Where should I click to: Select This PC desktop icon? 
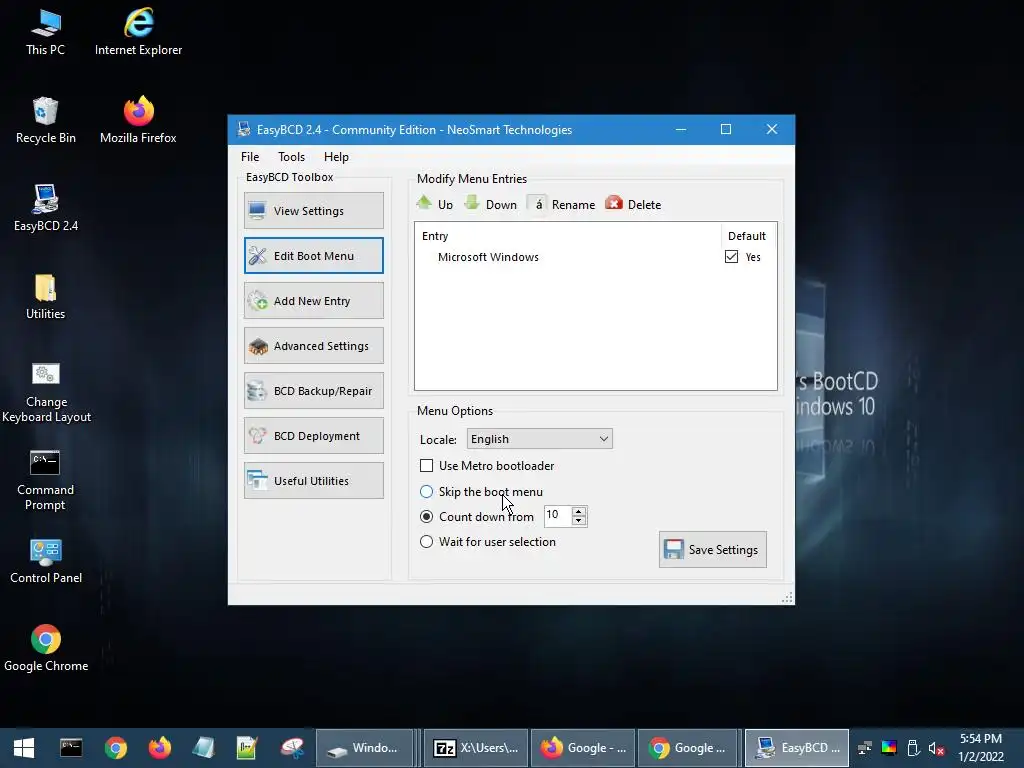tap(45, 33)
